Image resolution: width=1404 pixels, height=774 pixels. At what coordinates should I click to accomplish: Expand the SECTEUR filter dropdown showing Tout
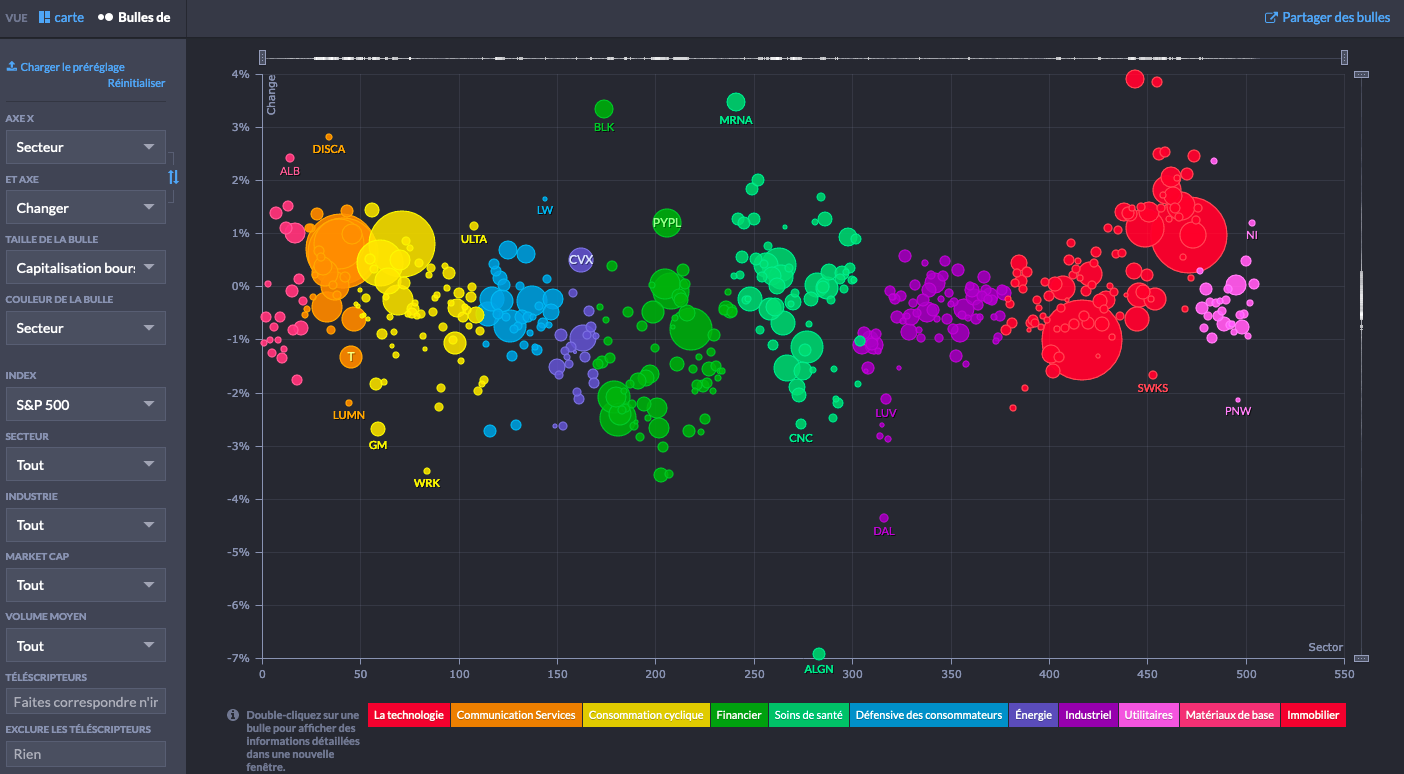coord(86,465)
